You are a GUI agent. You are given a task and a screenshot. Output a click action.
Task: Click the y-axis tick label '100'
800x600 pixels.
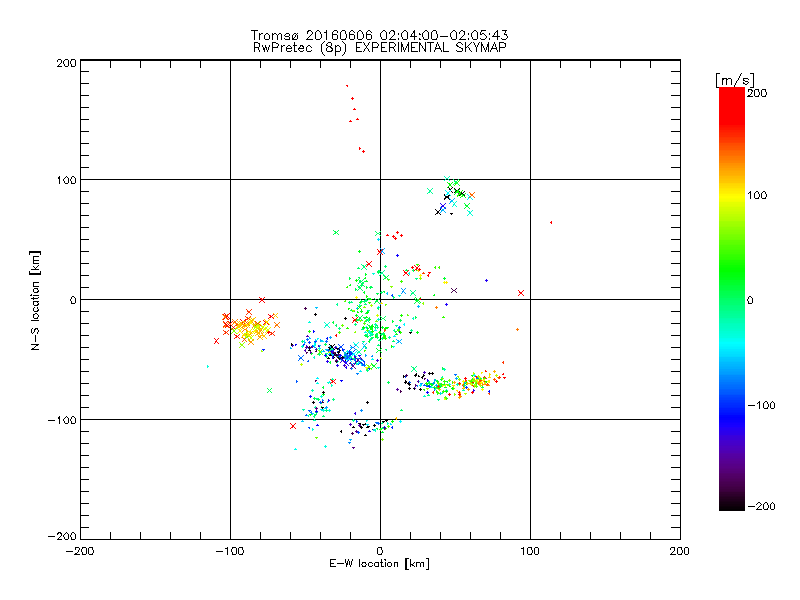point(66,180)
